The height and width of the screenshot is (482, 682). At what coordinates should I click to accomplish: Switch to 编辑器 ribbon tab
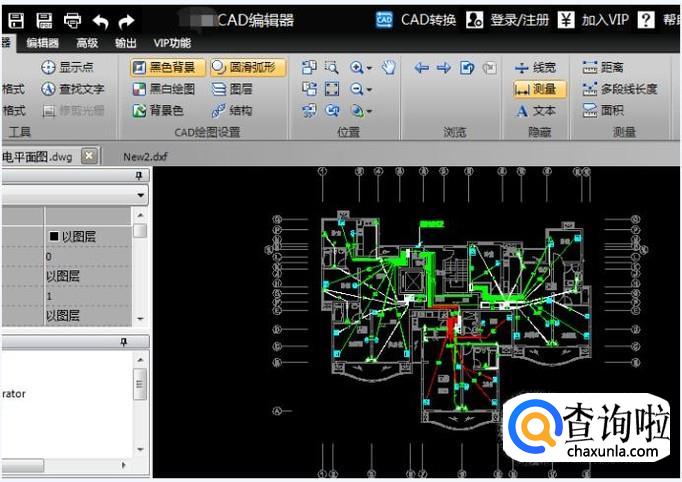click(42, 43)
